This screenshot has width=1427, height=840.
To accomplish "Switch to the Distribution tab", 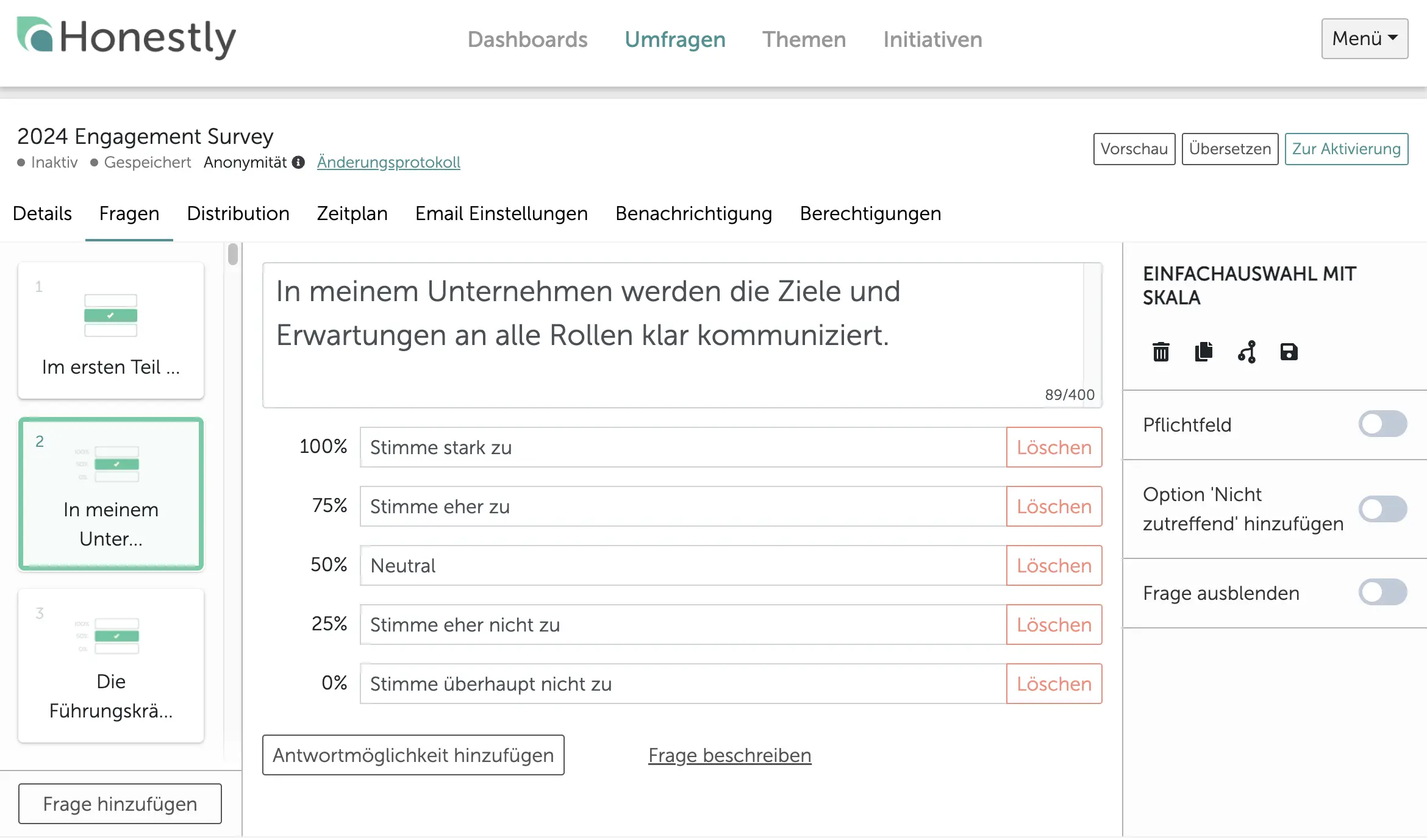I will point(238,213).
